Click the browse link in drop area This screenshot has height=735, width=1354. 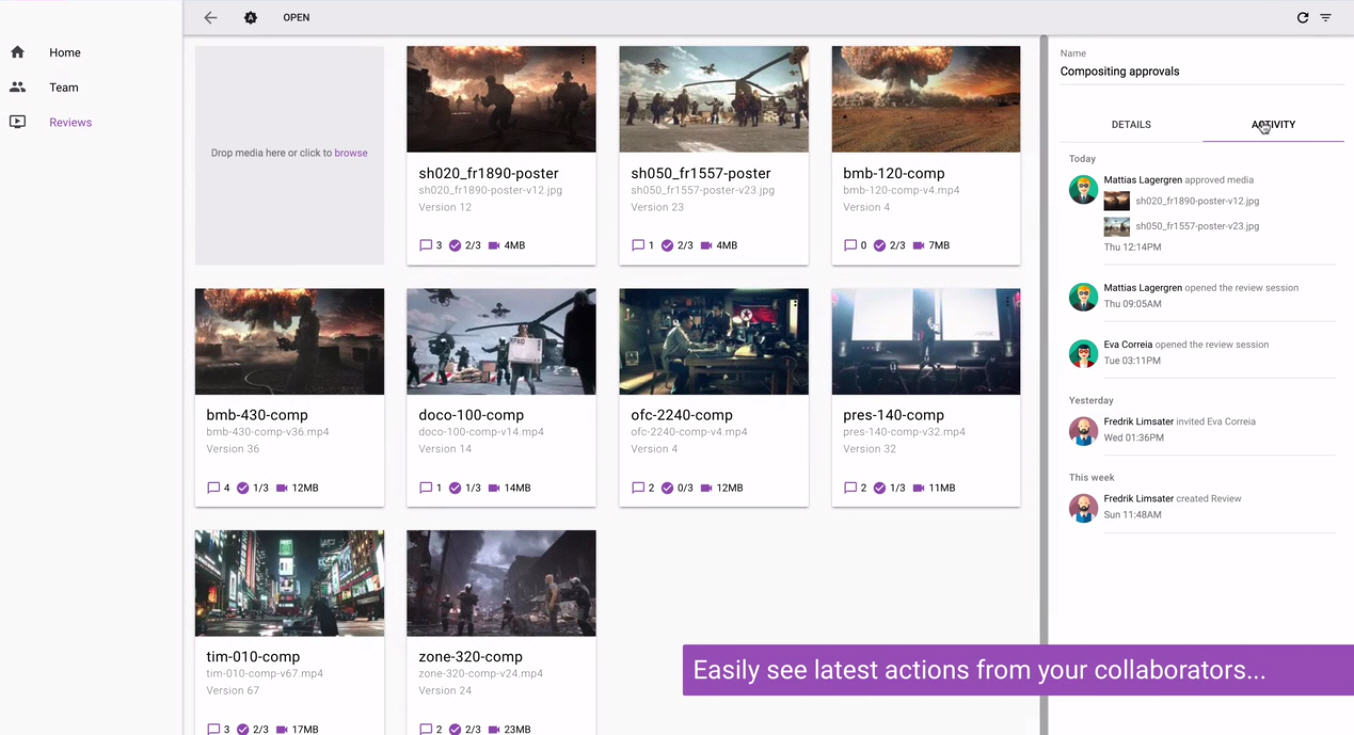pos(351,153)
